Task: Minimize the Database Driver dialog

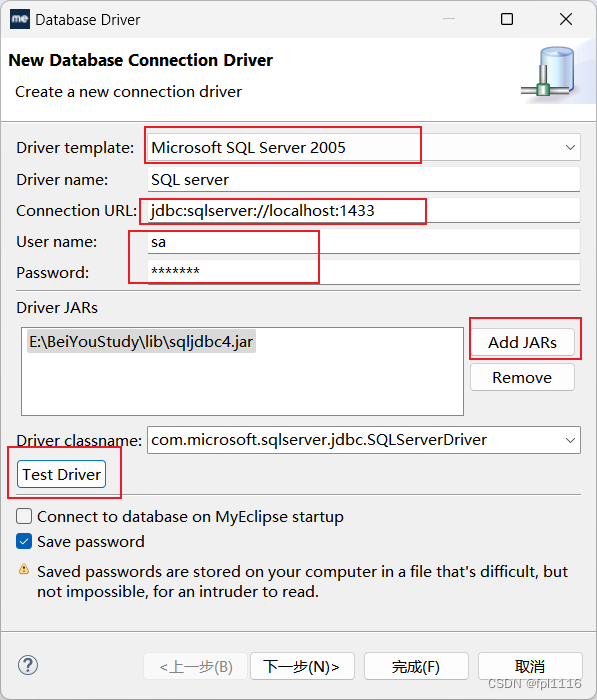Action: pos(449,19)
